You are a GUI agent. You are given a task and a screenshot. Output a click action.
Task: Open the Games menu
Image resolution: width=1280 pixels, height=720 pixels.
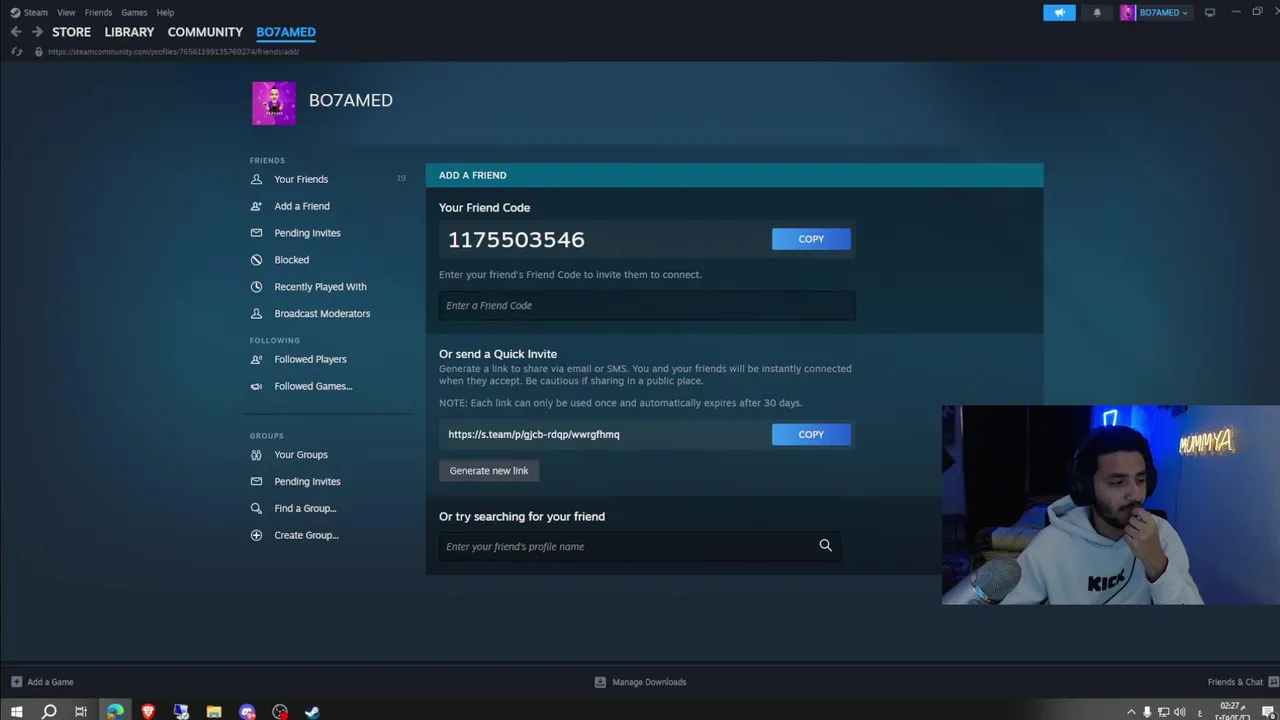pyautogui.click(x=134, y=13)
